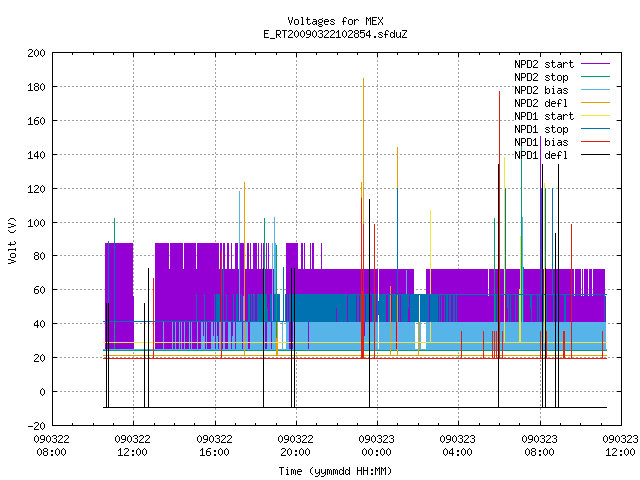
Task: Click the 'NPD2 bias' legend label
Action: click(541, 90)
